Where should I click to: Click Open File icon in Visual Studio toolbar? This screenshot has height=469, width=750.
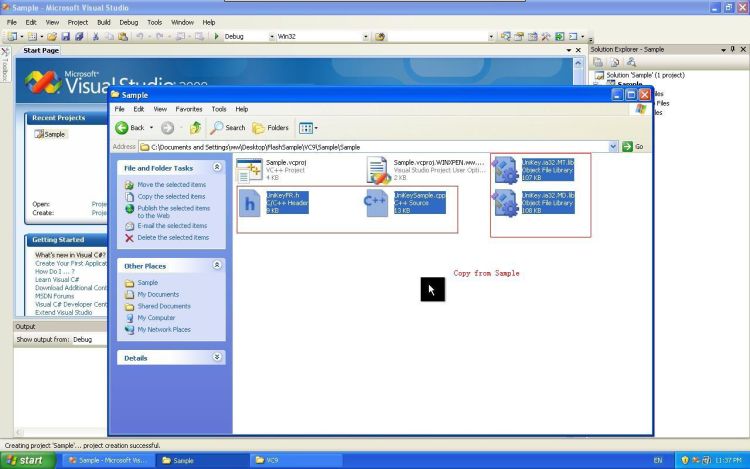tap(52, 36)
